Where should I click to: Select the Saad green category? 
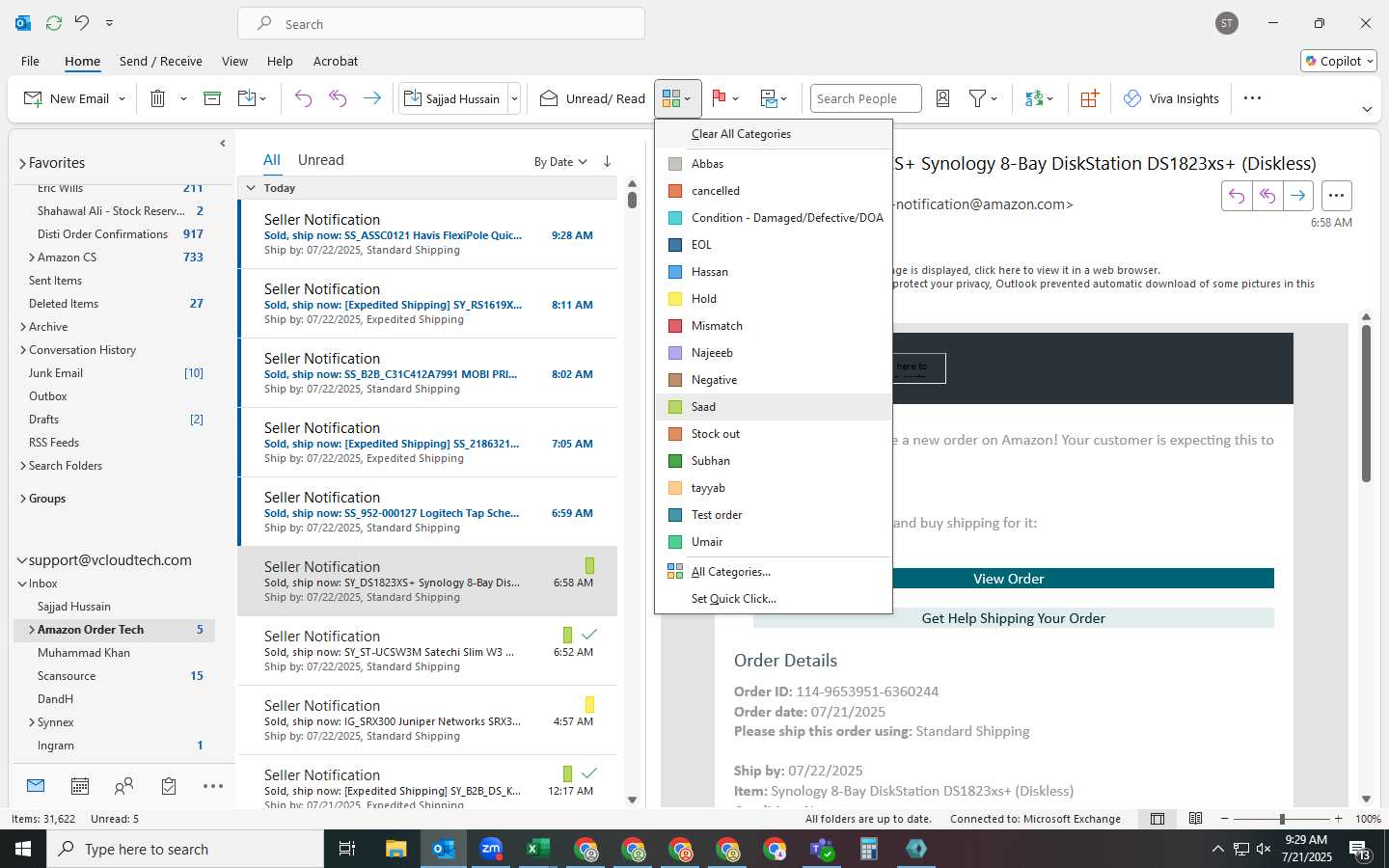pos(774,407)
